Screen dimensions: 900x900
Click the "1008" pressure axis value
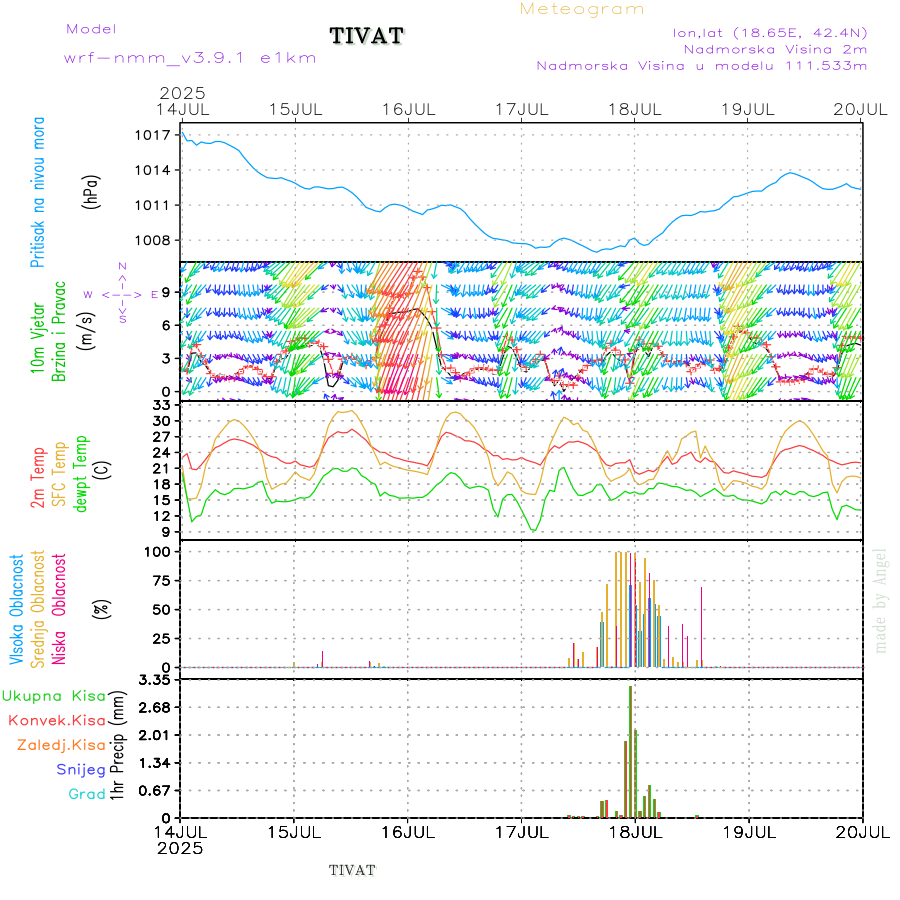153,240
